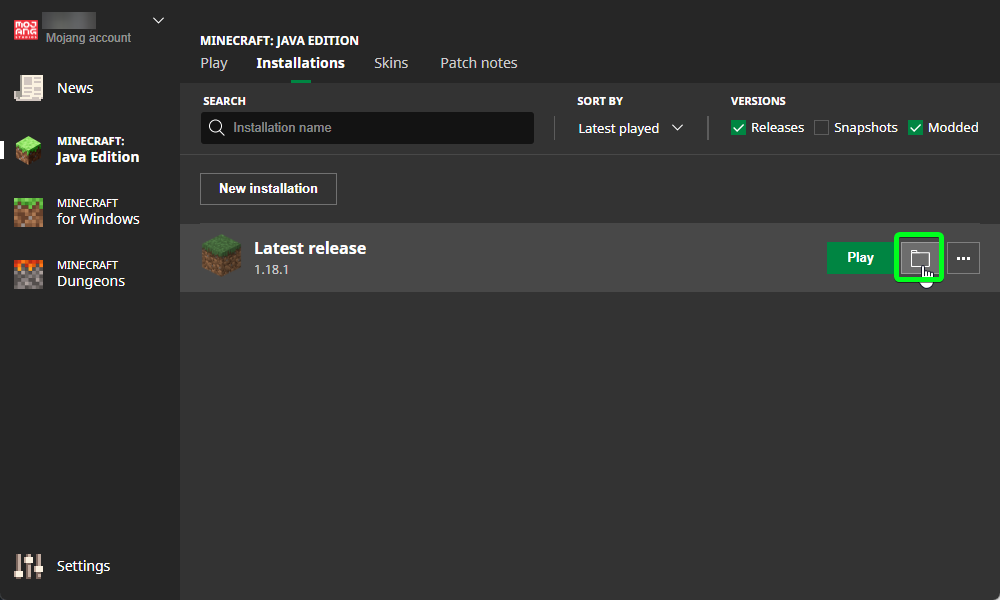Select Minecraft Dungeons lava block icon
This screenshot has height=600, width=1000.
29,274
